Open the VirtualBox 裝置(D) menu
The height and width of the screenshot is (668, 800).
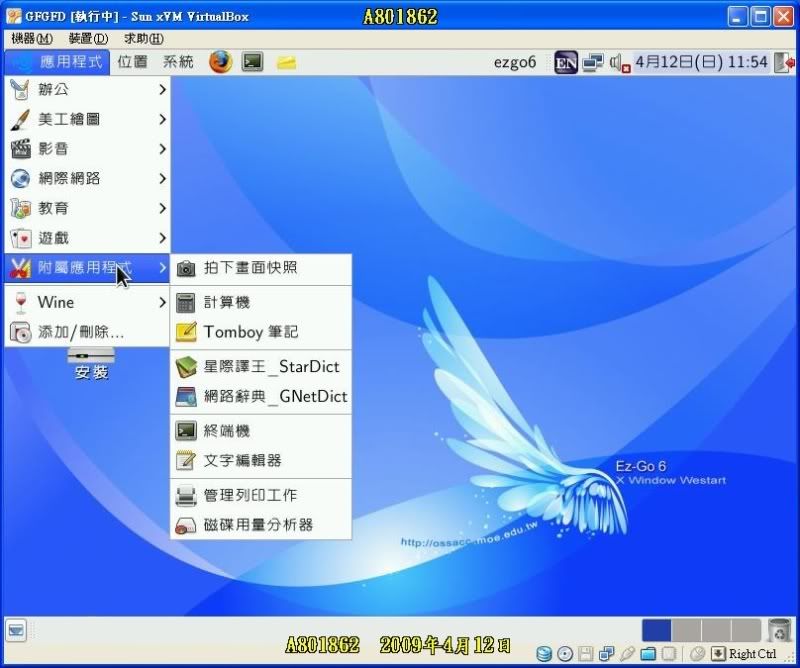(x=88, y=39)
